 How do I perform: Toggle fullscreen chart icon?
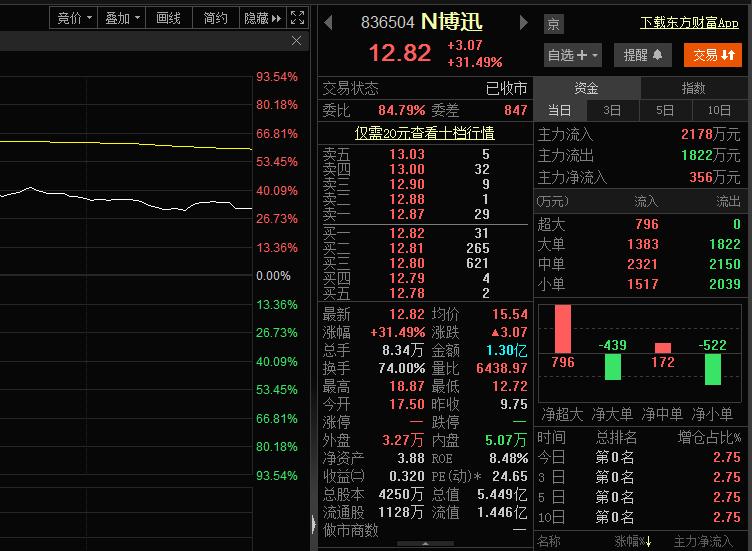click(297, 18)
